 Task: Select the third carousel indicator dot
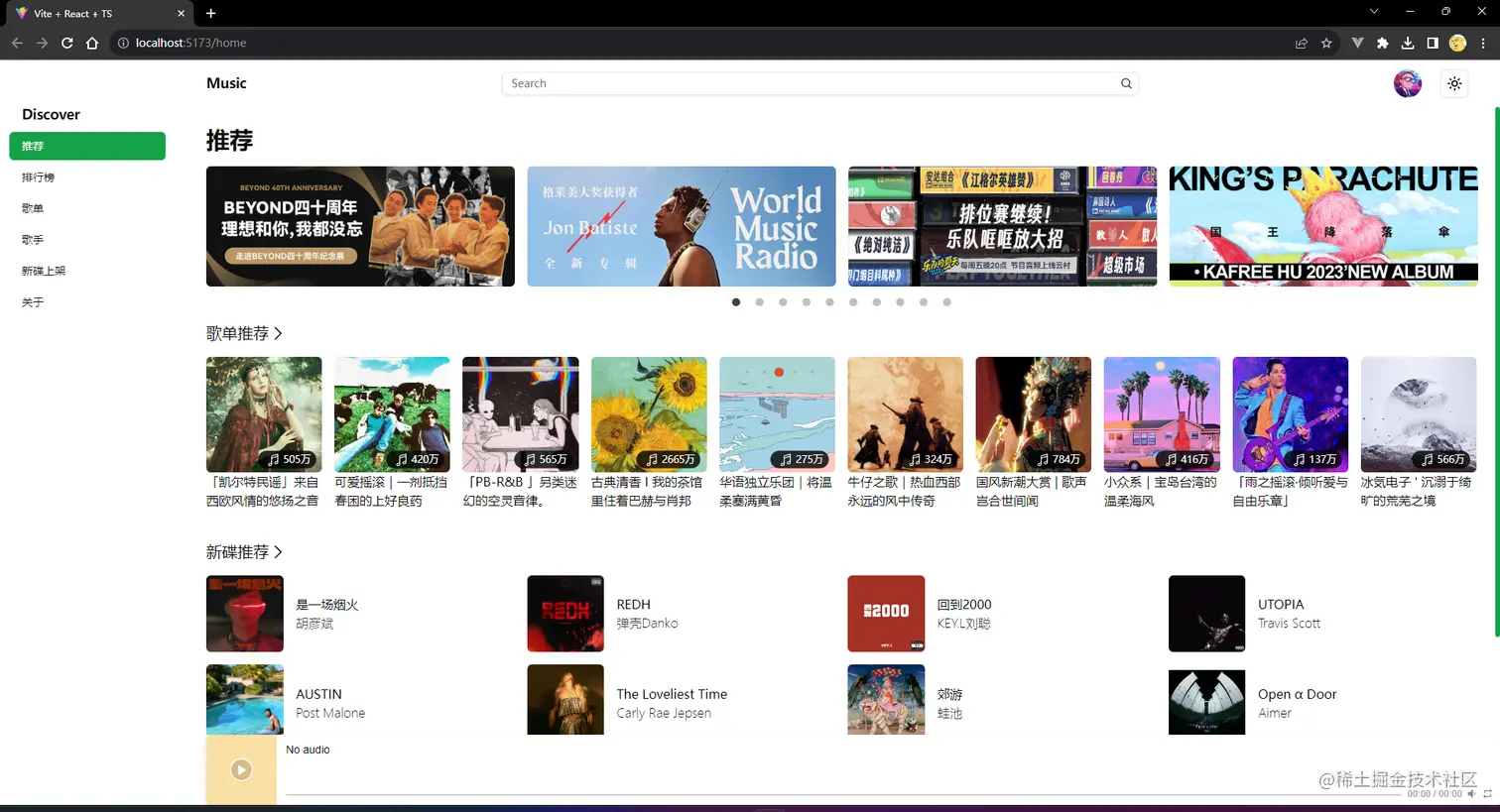pyautogui.click(x=783, y=302)
